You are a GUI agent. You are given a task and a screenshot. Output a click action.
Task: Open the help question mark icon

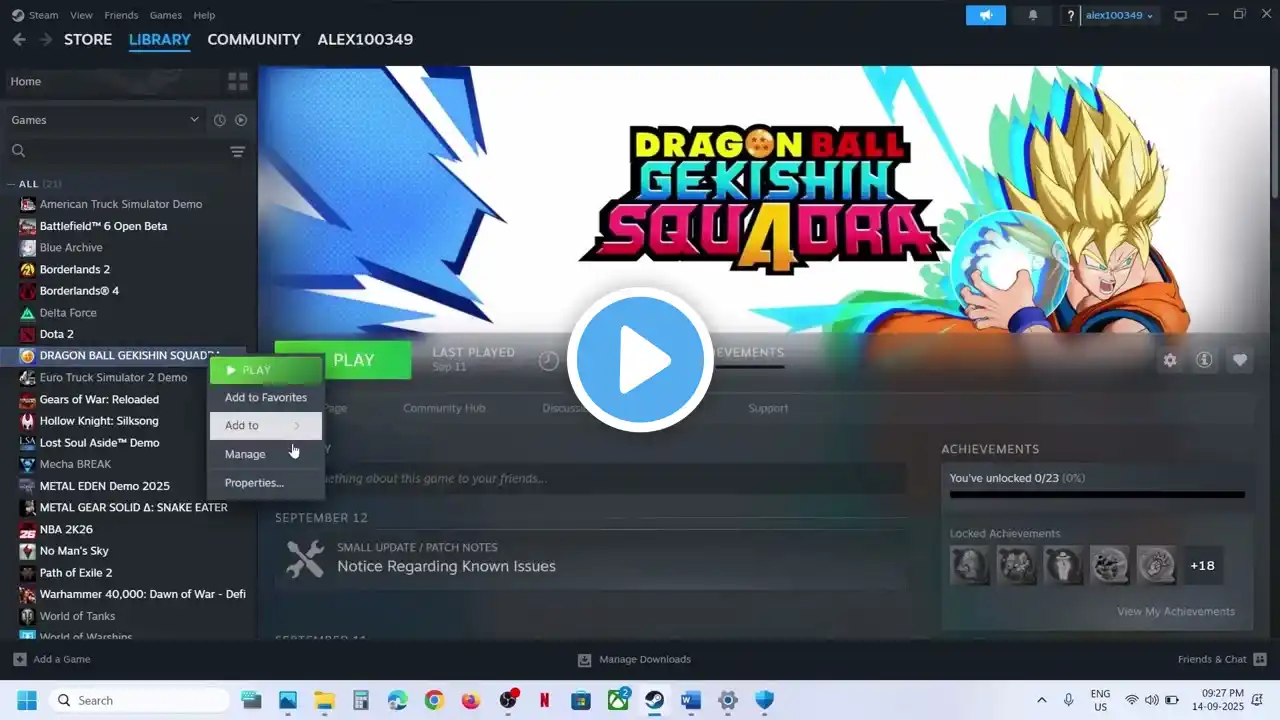coord(1071,15)
